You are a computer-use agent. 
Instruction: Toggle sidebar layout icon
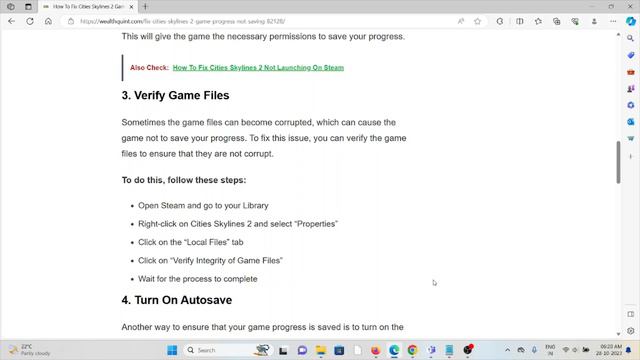click(631, 314)
